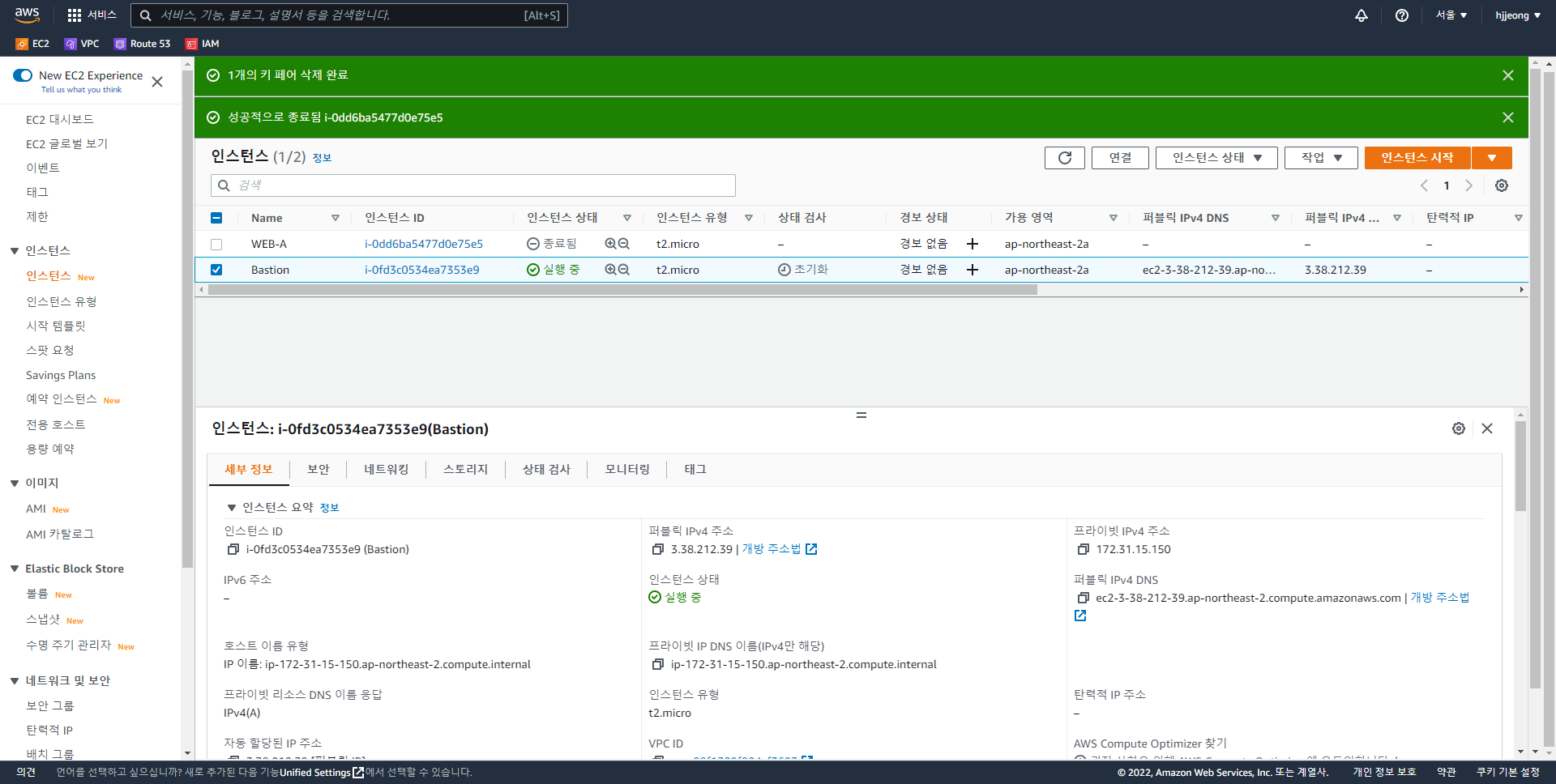Open the EC2 shortcut in favorites bar
Screen dimensions: 1556x784
32,44
